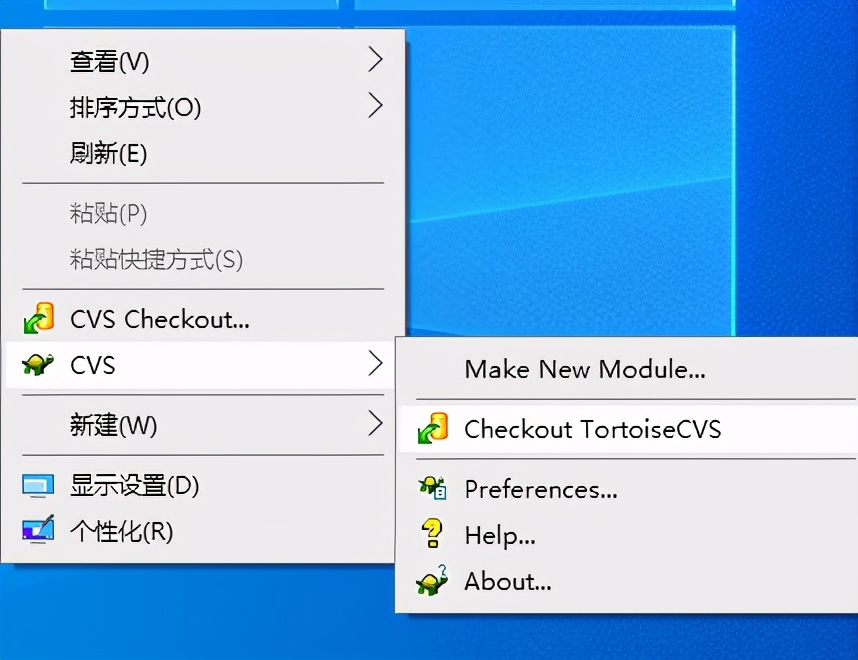Image resolution: width=858 pixels, height=660 pixels.
Task: Expand the 排序方式 submenu
Action: click(375, 107)
